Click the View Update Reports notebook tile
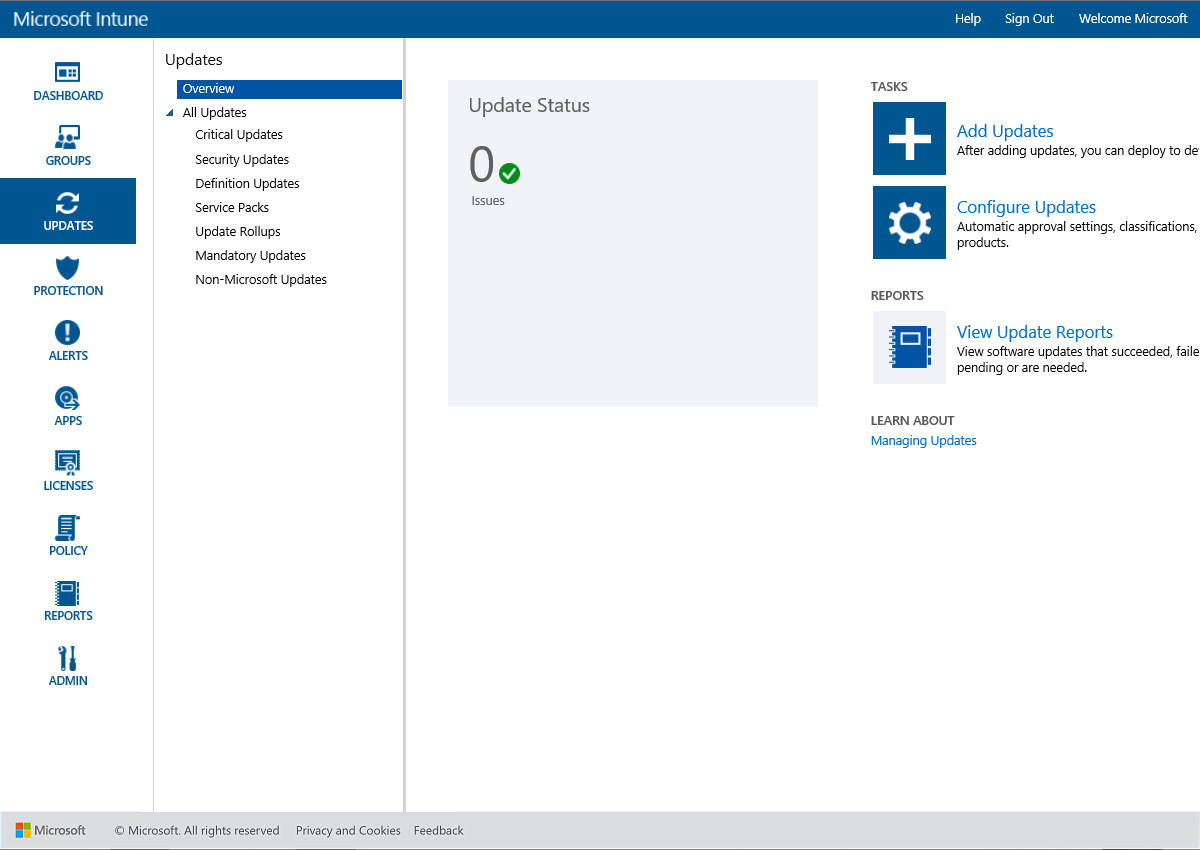This screenshot has height=850, width=1200. tap(909, 347)
